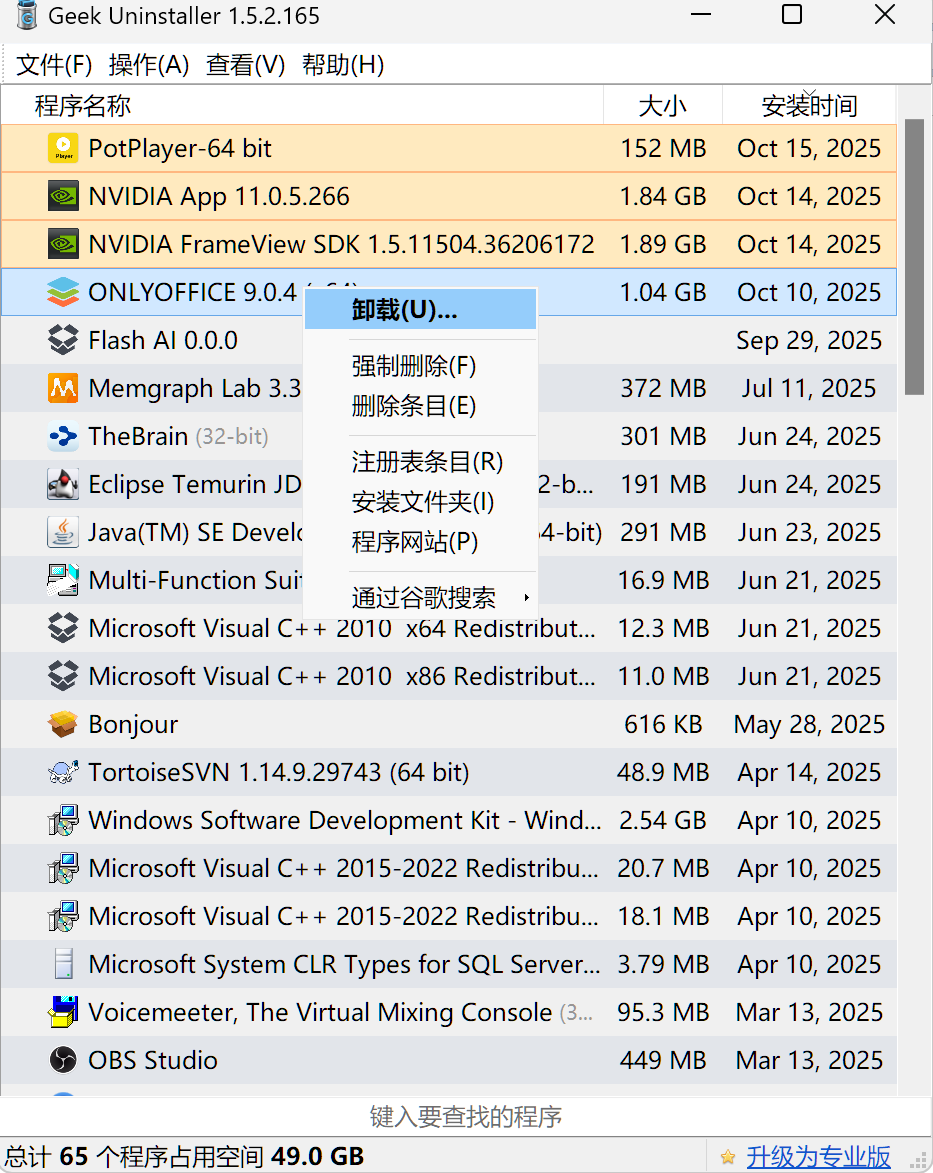Click the Bonjour box icon
The height and width of the screenshot is (1173, 933).
pos(63,725)
